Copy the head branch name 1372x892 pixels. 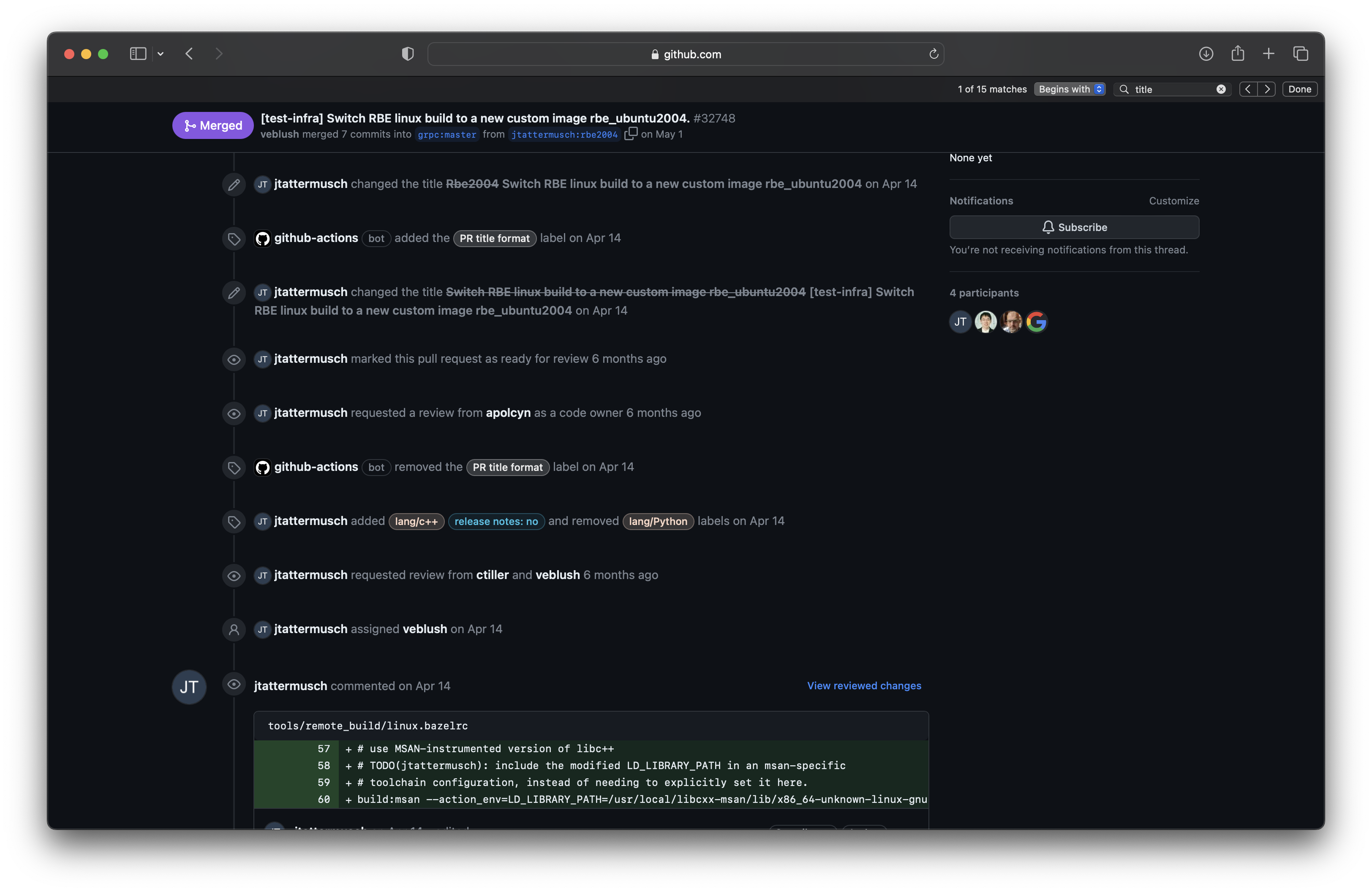coord(630,133)
